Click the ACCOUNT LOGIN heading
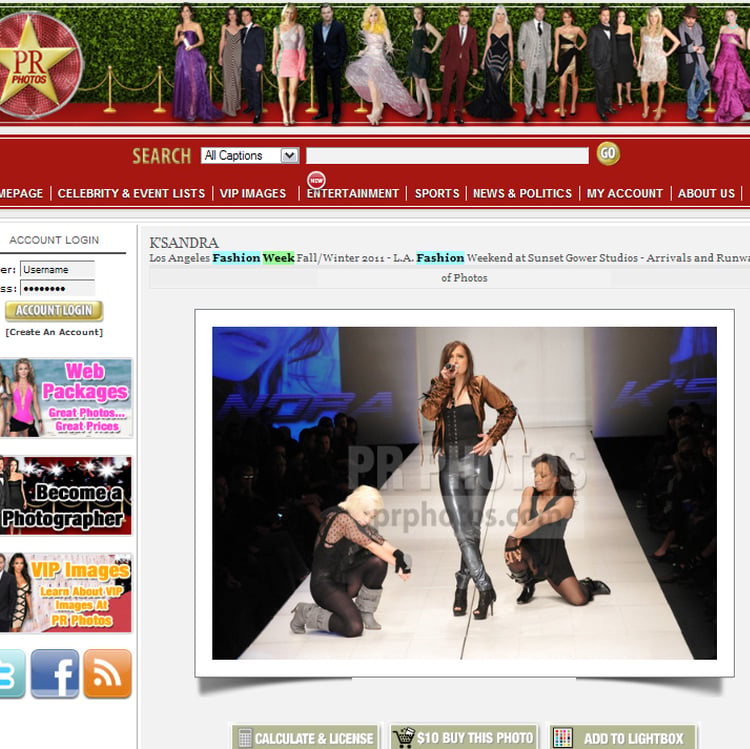This screenshot has width=750, height=749. point(54,240)
